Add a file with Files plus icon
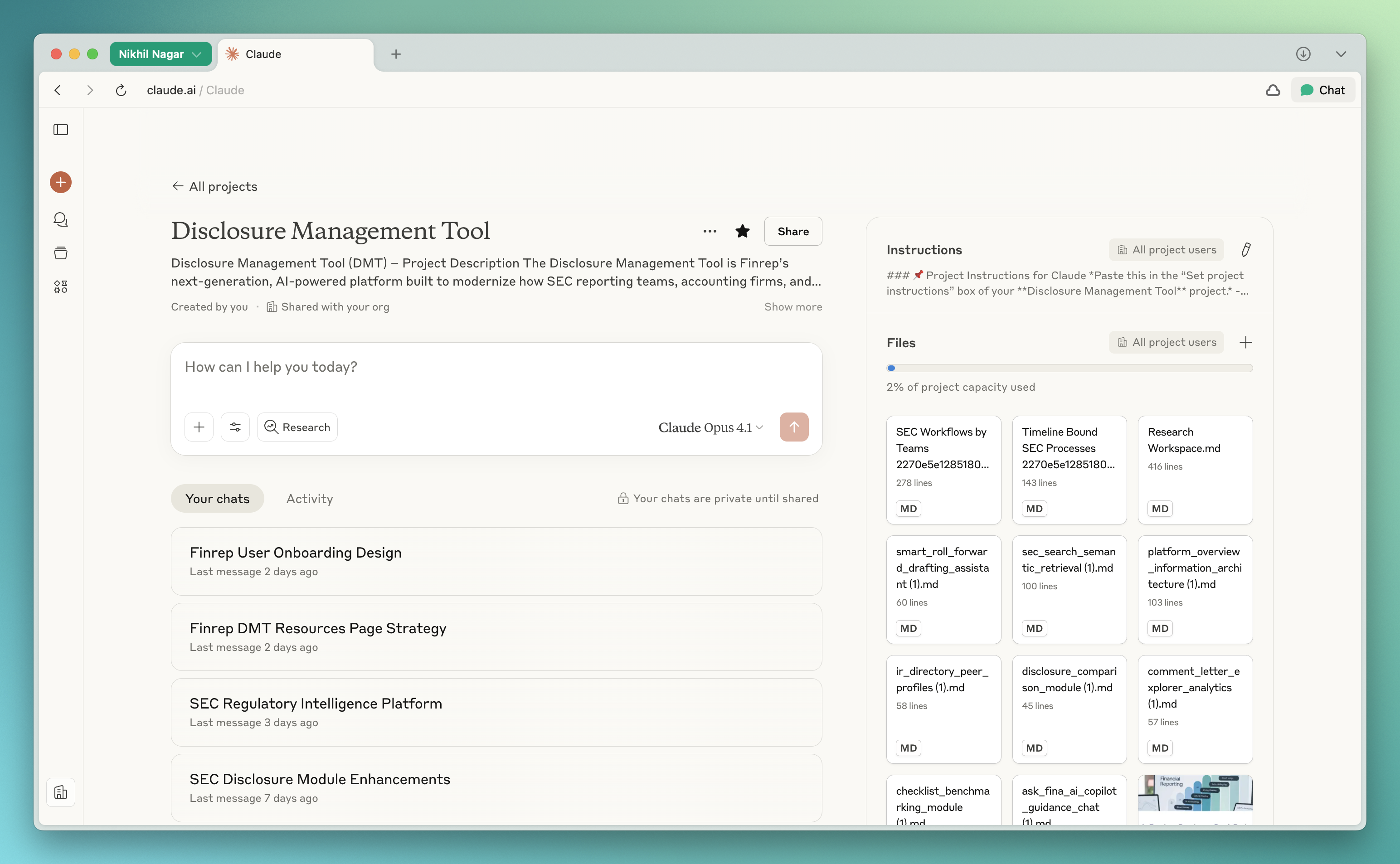 click(x=1246, y=342)
